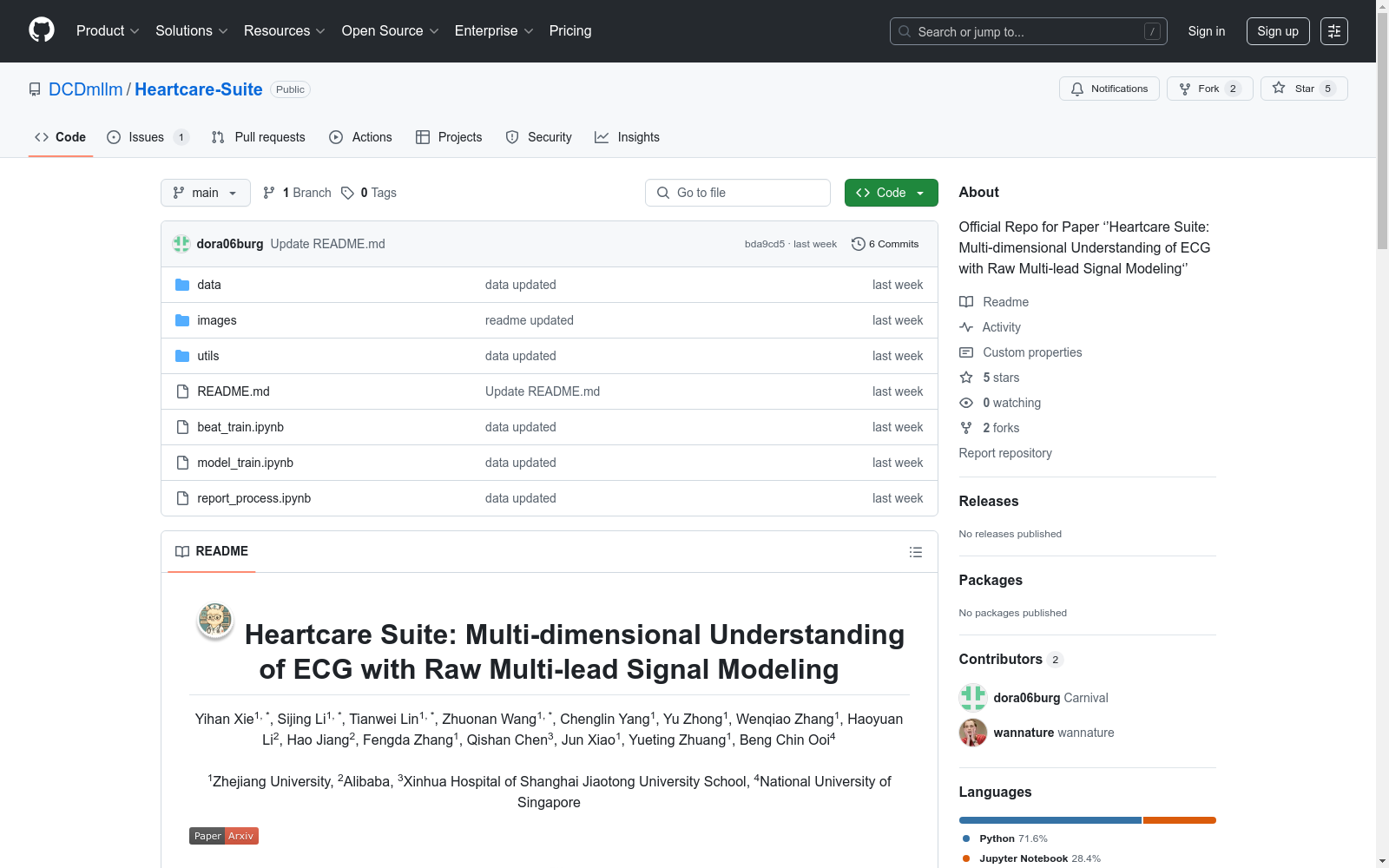Expand the Enterprise menu

pos(494,31)
